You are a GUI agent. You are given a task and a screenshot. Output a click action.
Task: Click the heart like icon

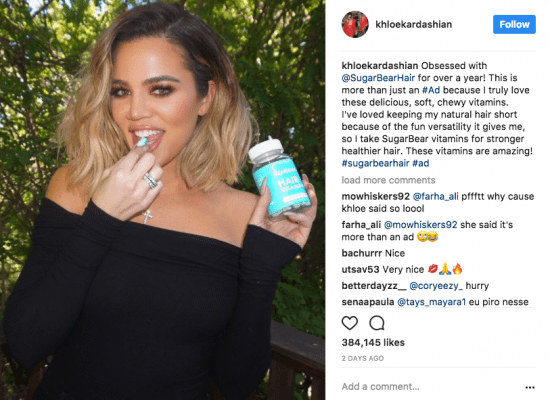[x=349, y=323]
